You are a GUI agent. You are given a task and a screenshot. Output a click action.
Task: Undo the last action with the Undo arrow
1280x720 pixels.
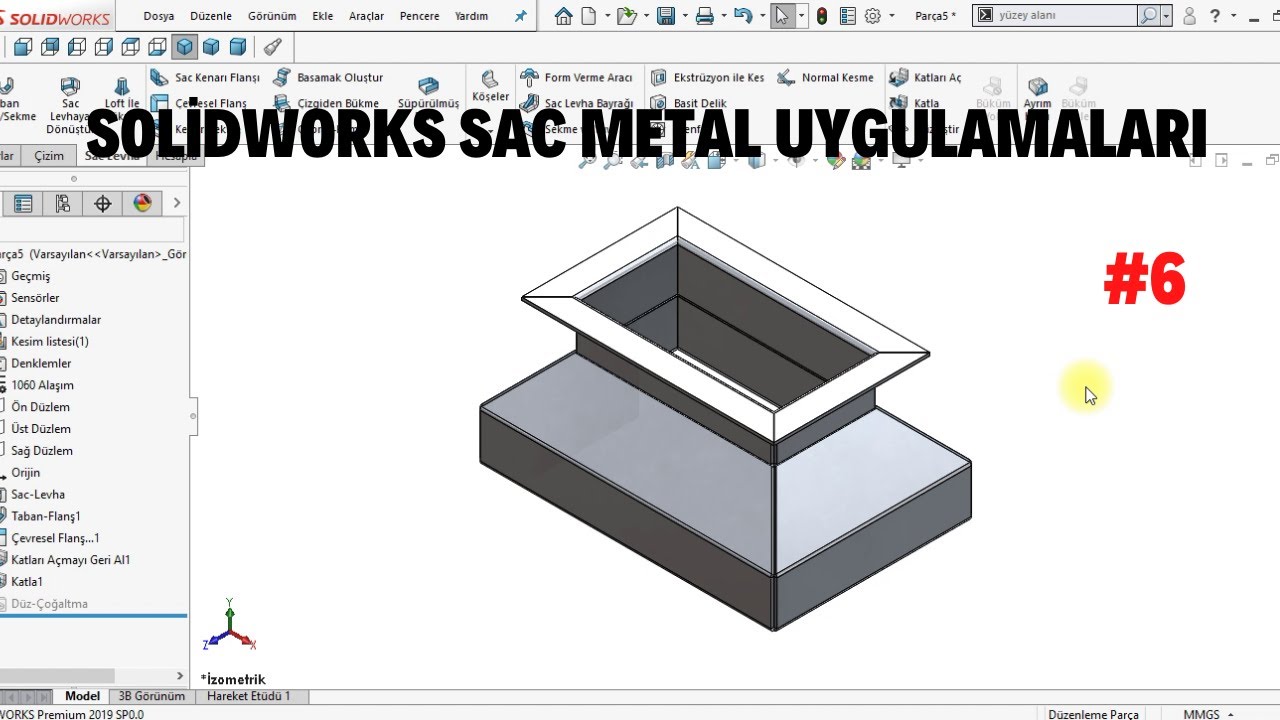741,16
